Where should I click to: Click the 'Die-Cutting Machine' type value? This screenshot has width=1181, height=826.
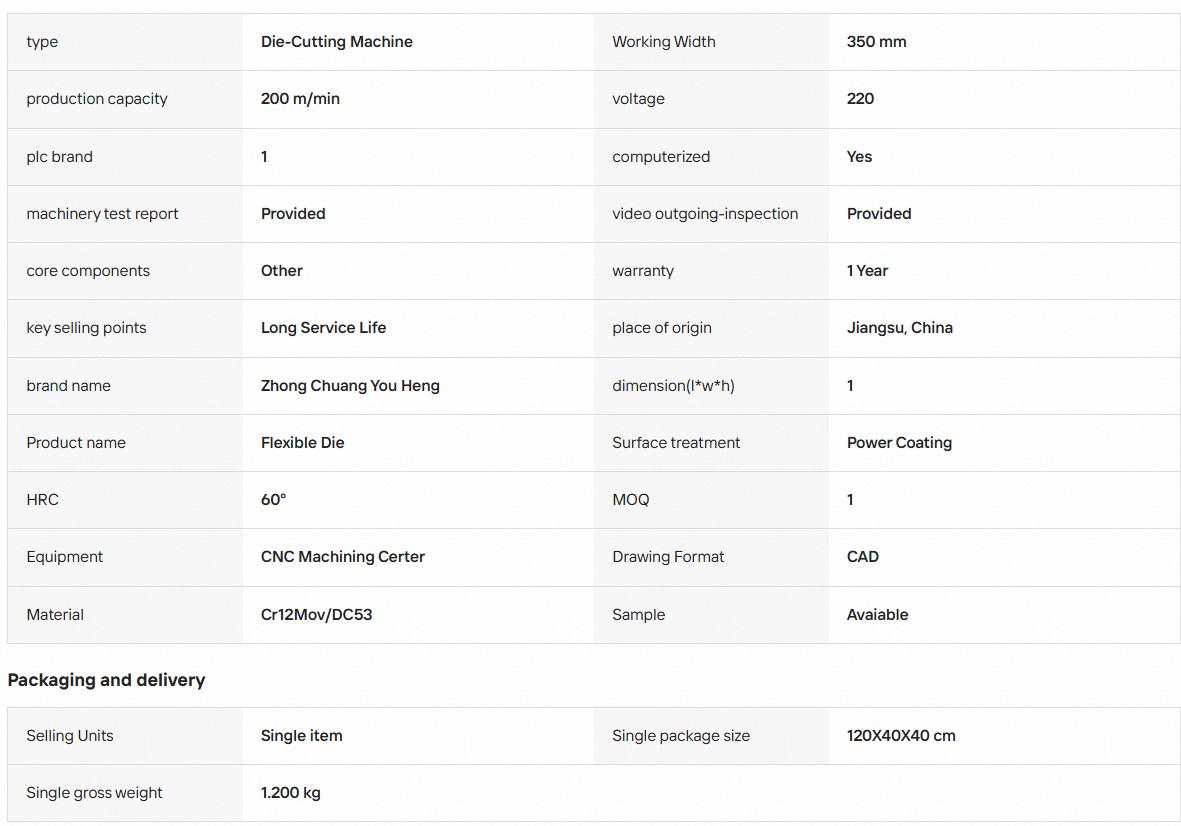pyautogui.click(x=337, y=42)
